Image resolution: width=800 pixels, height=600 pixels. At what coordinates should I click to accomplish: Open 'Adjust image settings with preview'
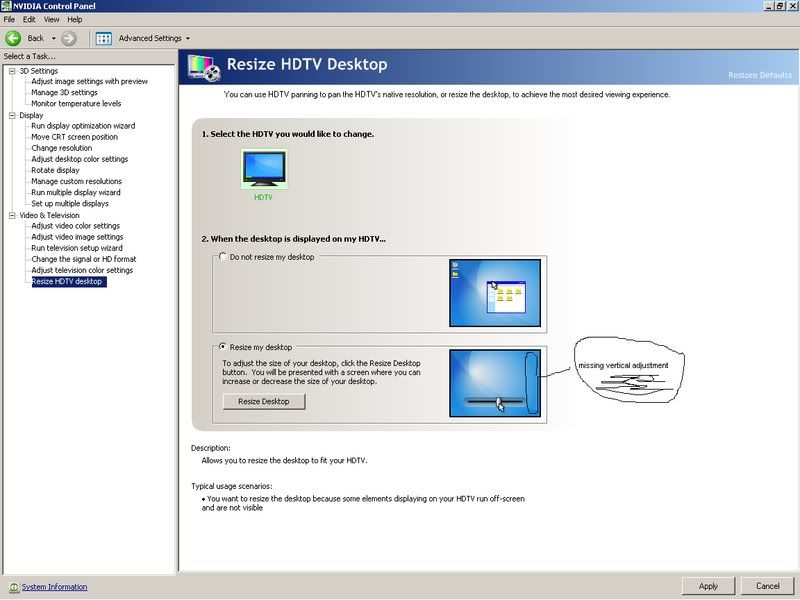[89, 82]
